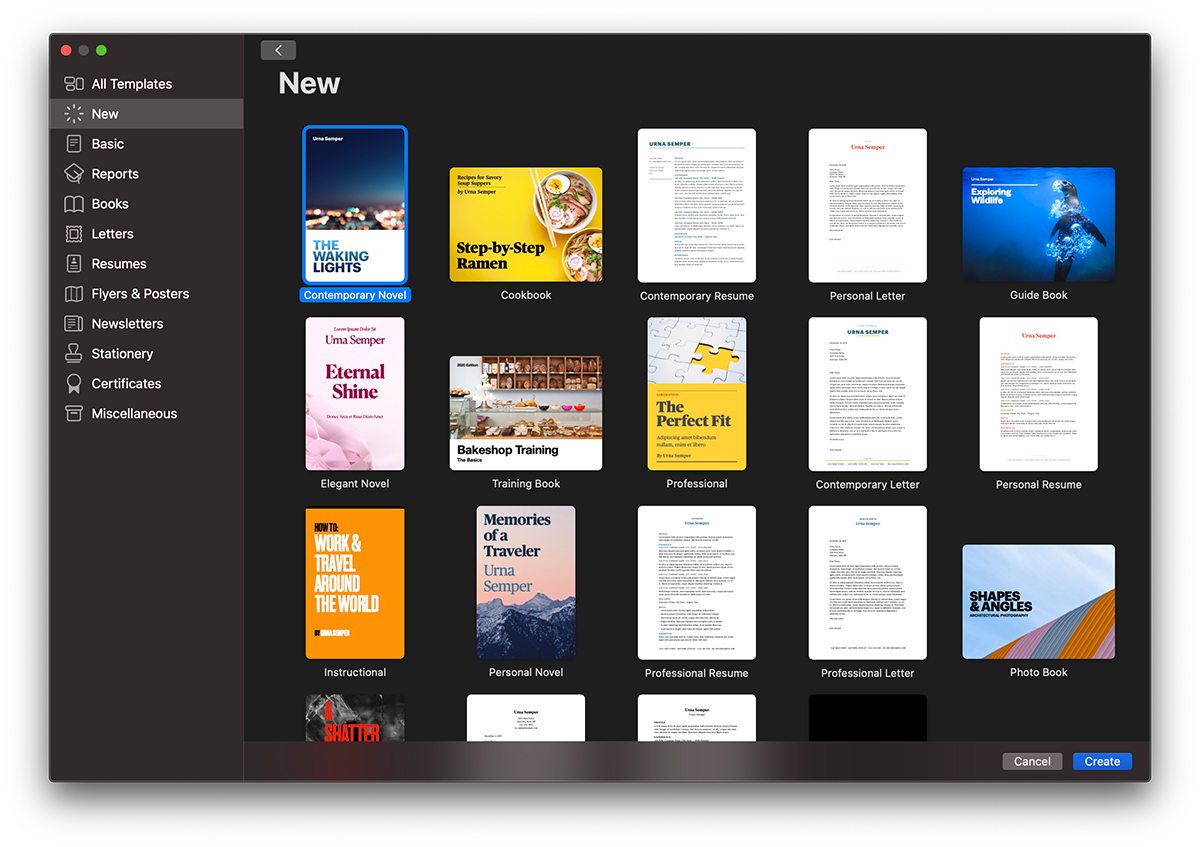Click the Books open-book icon

(x=74, y=204)
